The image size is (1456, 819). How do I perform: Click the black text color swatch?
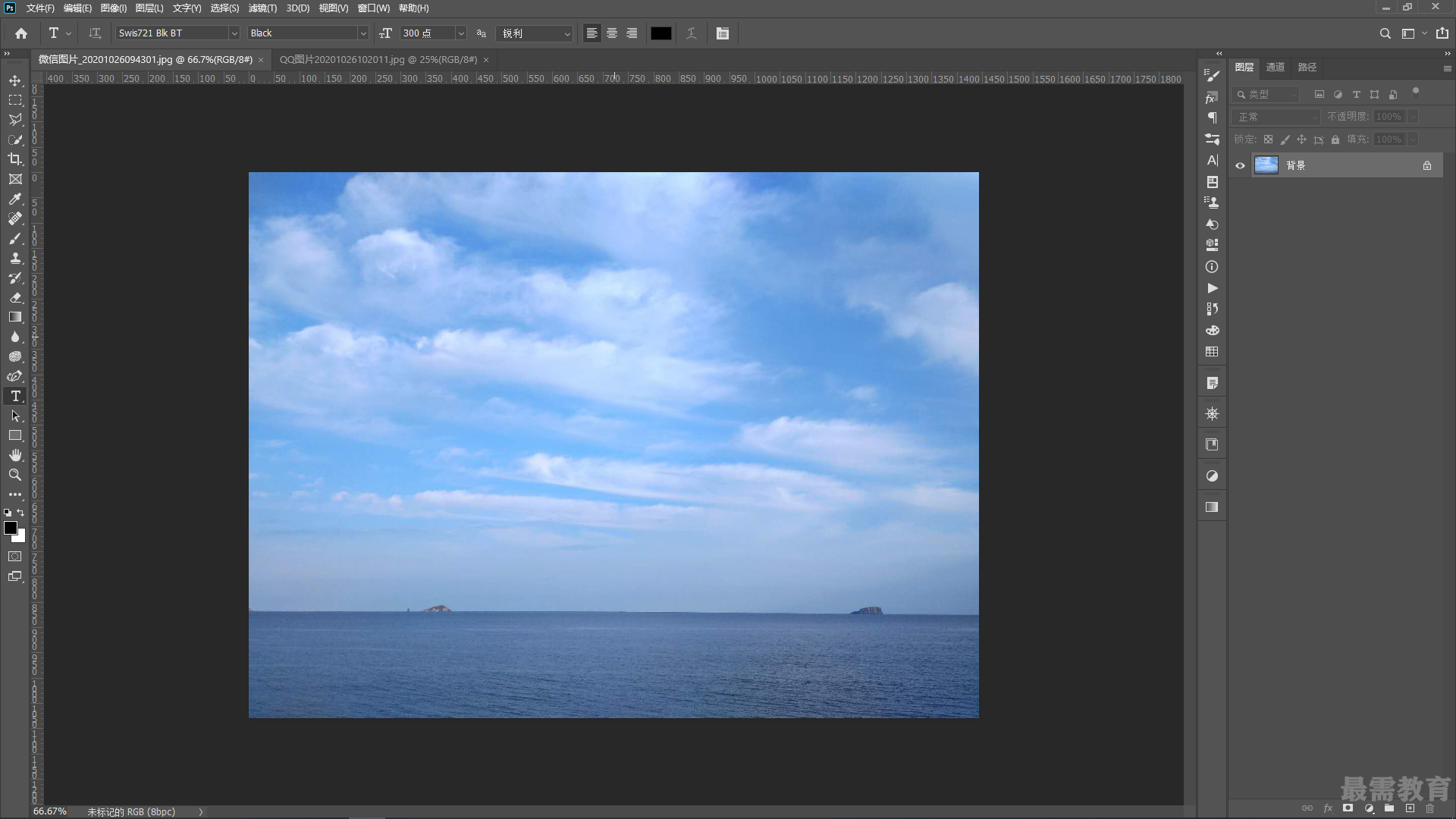661,33
